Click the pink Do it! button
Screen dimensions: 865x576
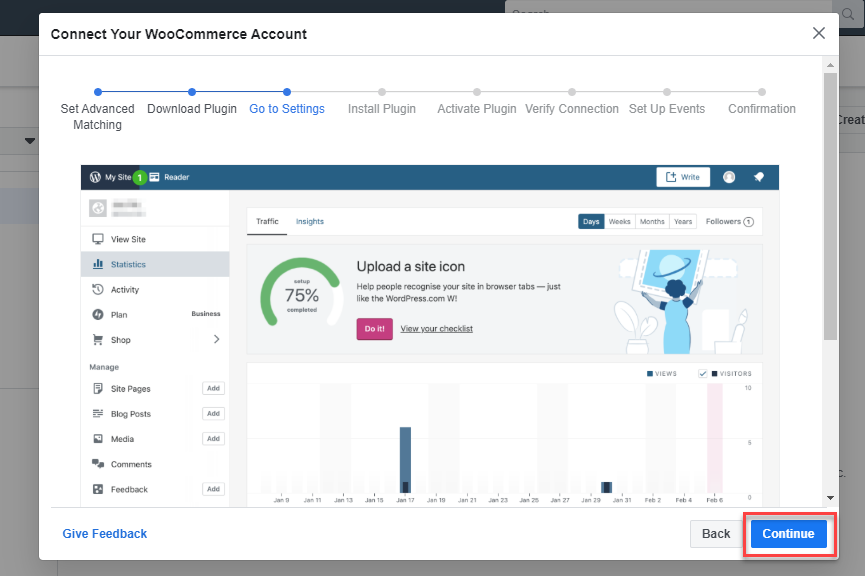tap(375, 328)
